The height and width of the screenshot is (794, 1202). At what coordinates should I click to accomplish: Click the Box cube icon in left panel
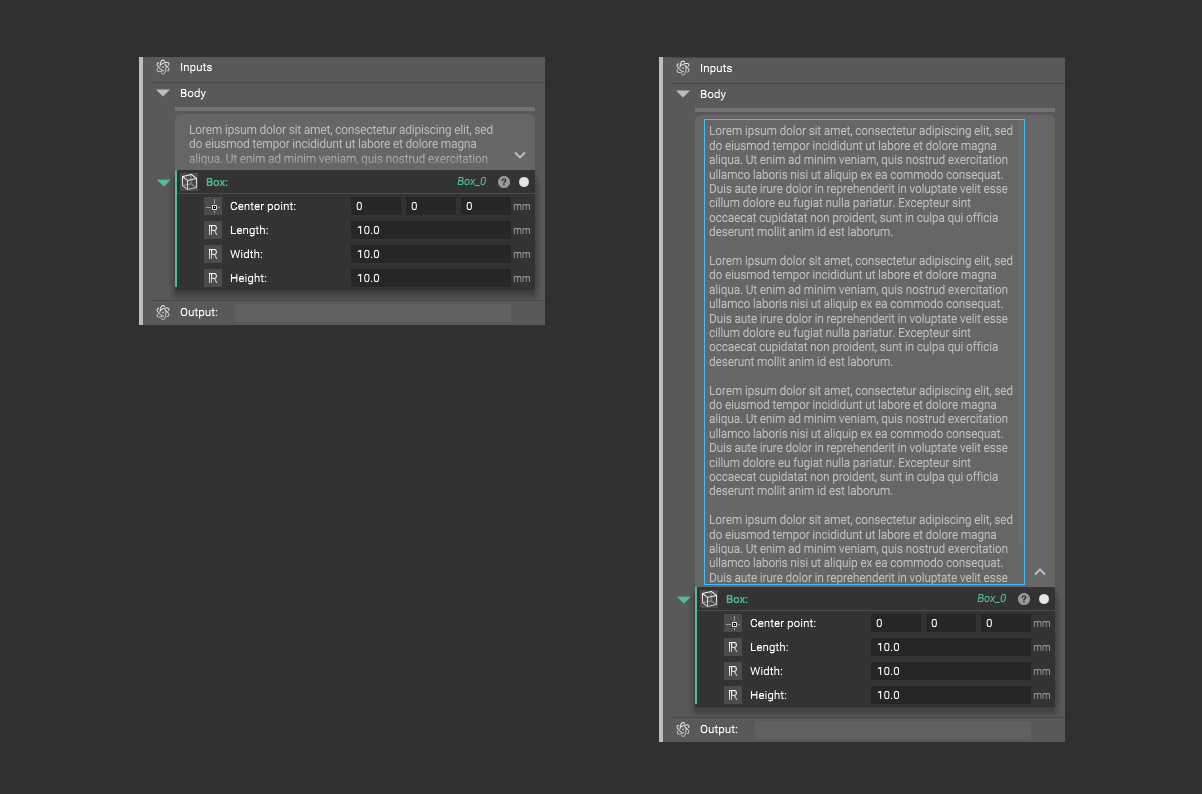189,182
